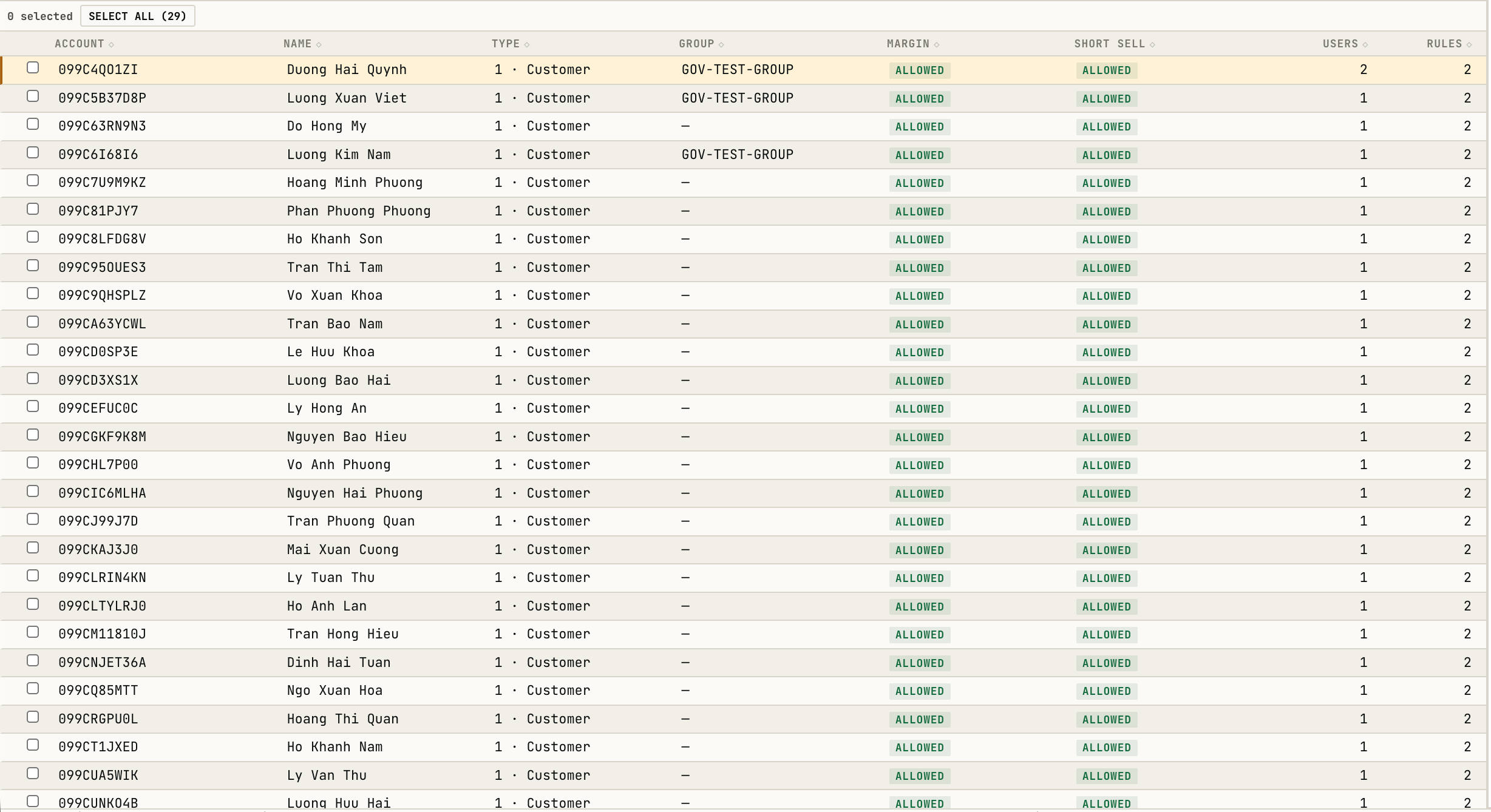Screen dimensions: 1491x812
Task: Tick the checkbox for Hoang Minh Phuong
Action: (33, 181)
